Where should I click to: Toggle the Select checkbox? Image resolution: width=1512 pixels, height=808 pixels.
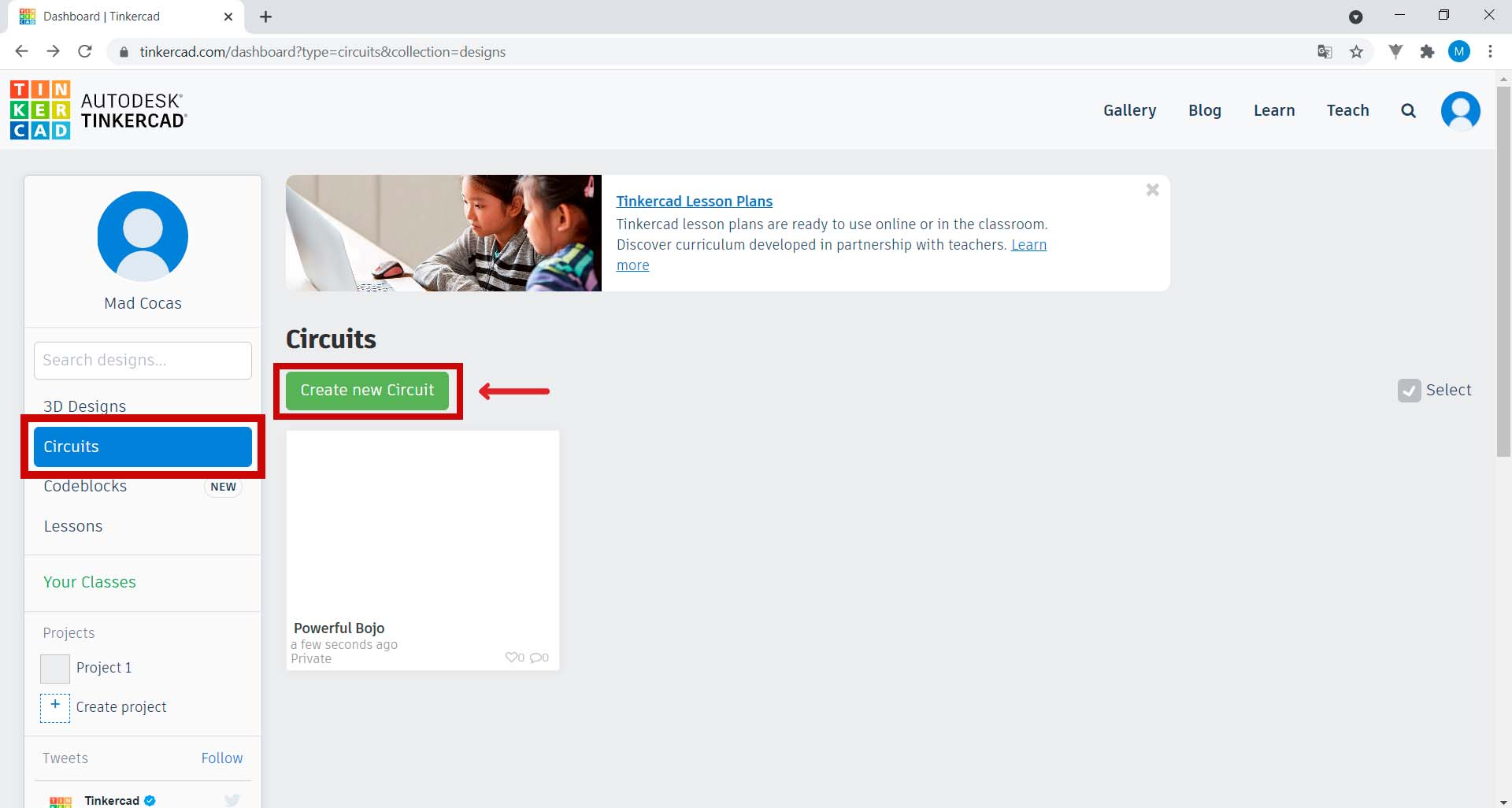pyautogui.click(x=1409, y=391)
